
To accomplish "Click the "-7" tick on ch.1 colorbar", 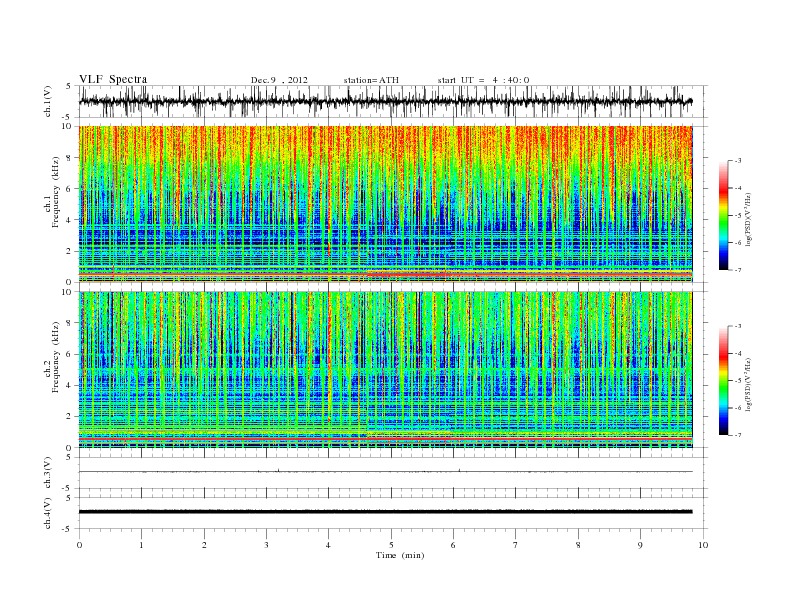I will [738, 270].
